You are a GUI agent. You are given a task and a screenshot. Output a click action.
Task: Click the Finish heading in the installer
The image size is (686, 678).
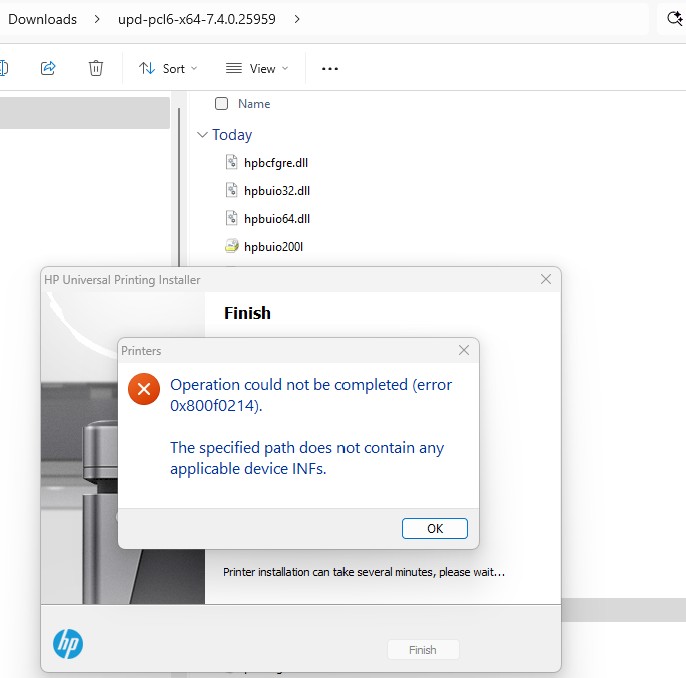click(247, 313)
